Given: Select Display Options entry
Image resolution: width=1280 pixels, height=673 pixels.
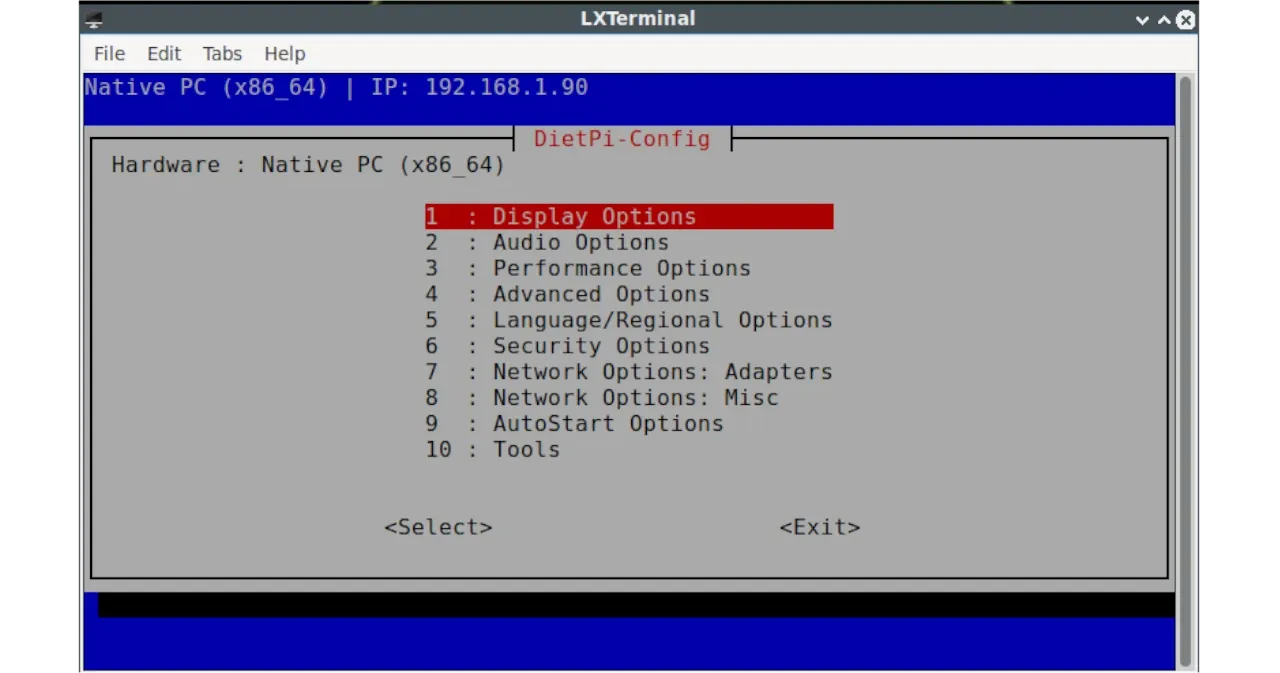Looking at the screenshot, I should click(594, 217).
